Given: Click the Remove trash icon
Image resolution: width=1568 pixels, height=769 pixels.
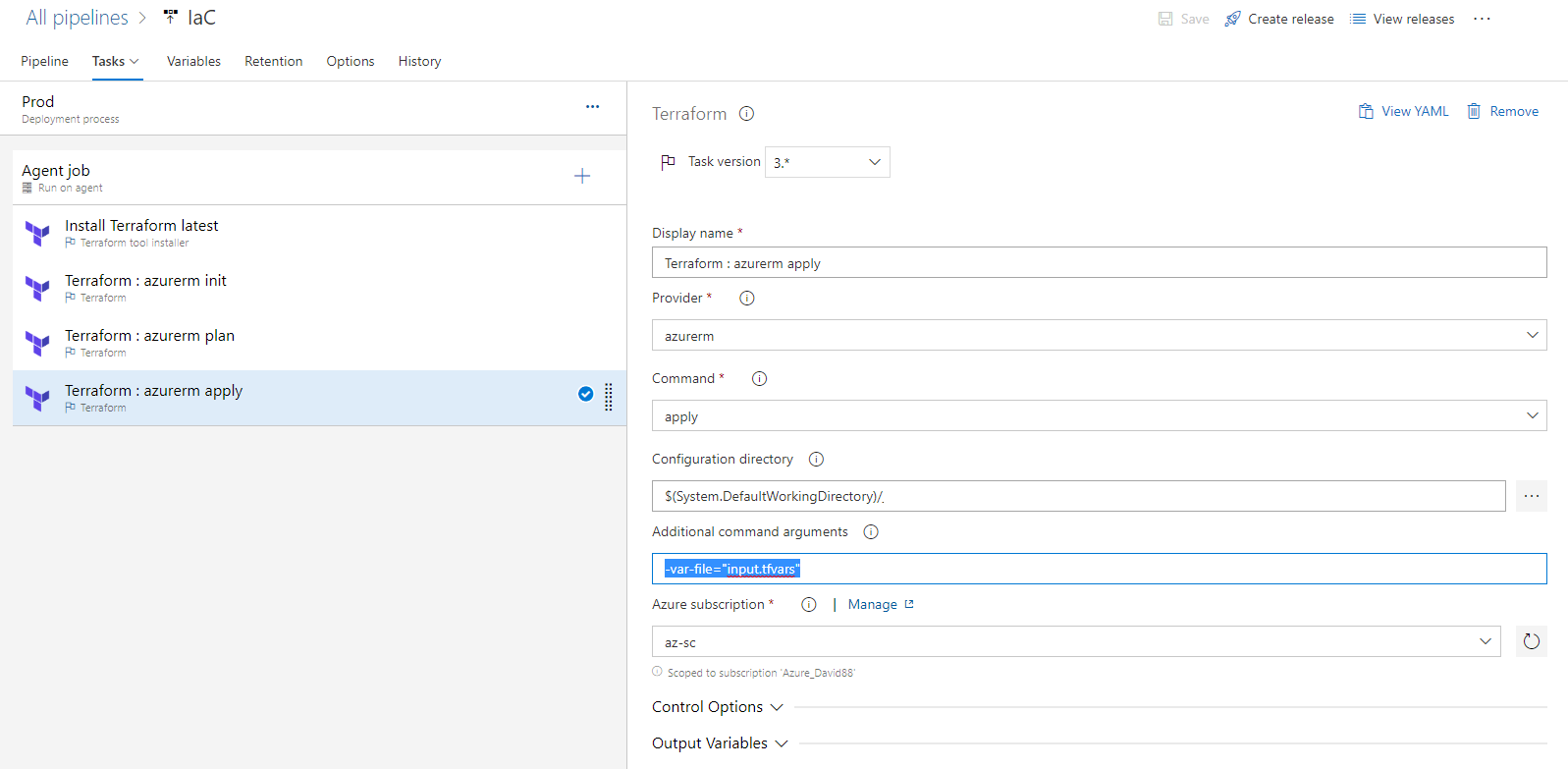Looking at the screenshot, I should 1474,112.
